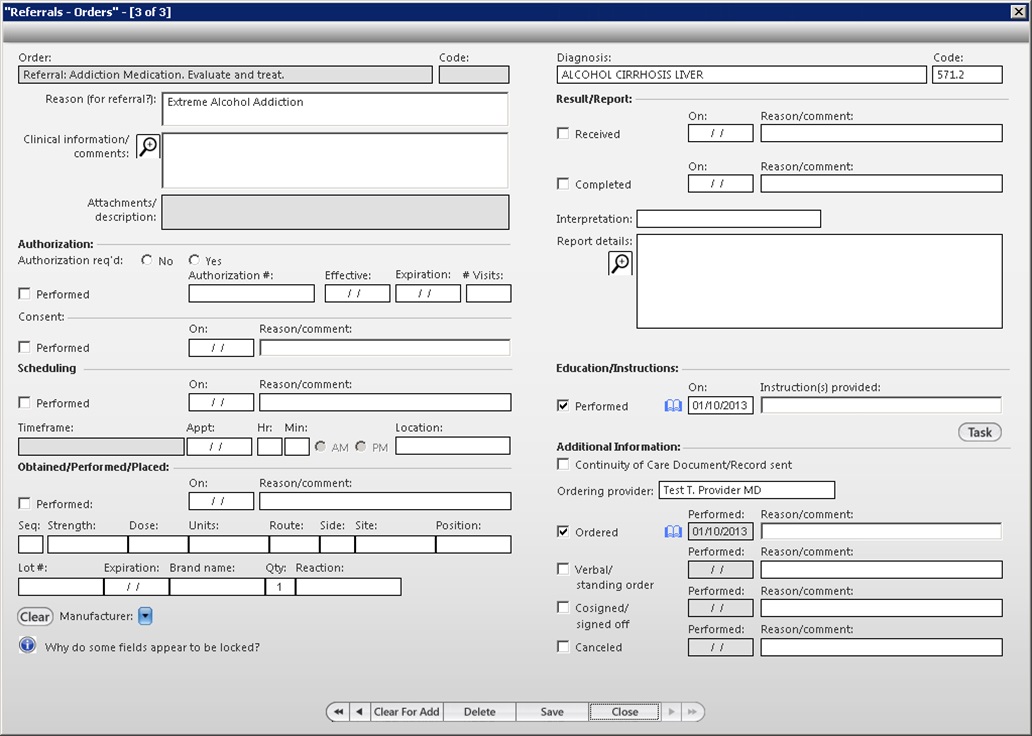This screenshot has width=1032, height=736.
Task: Click the Interpretation field
Action: pyautogui.click(x=729, y=219)
